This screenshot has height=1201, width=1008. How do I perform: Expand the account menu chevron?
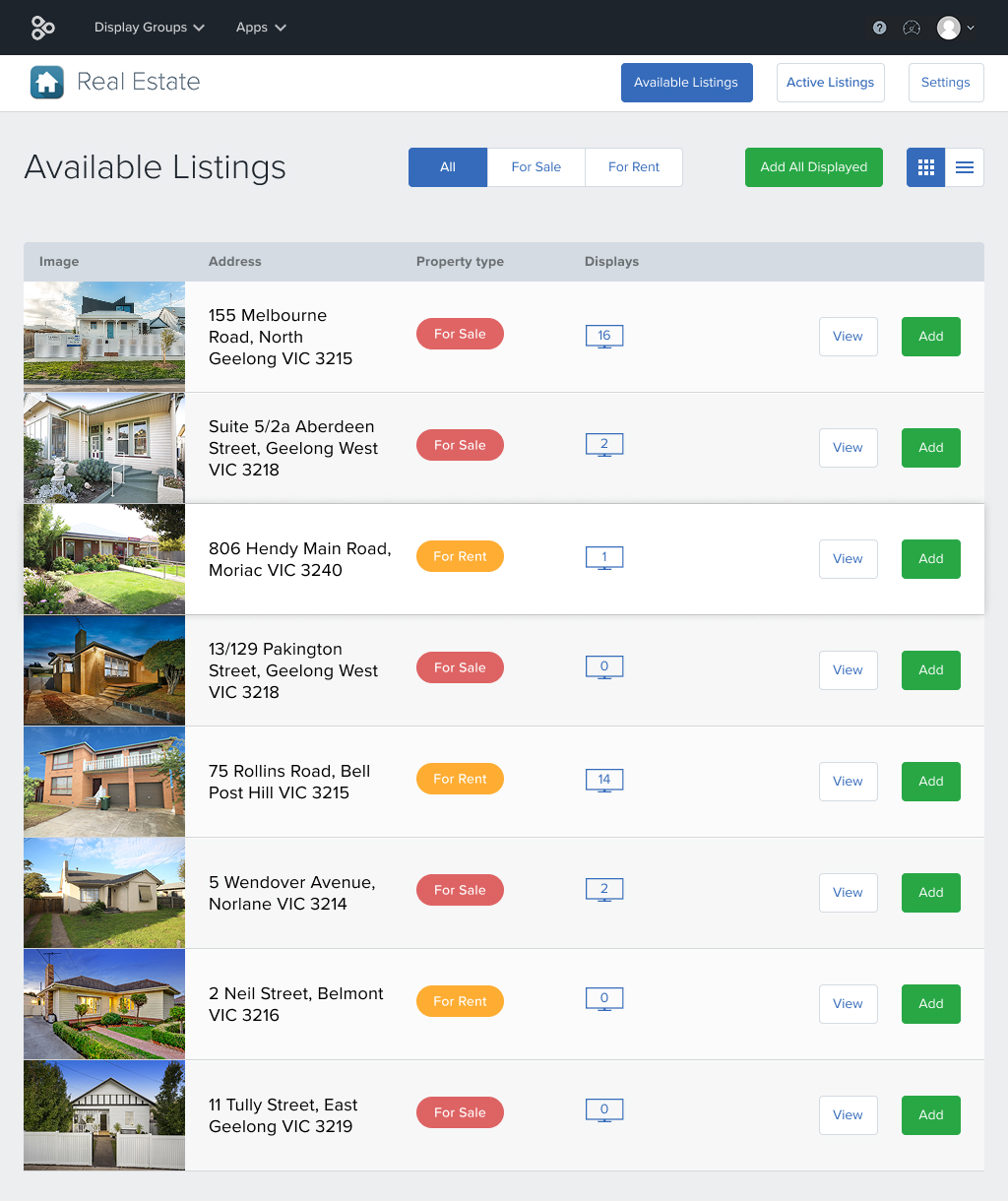click(973, 28)
